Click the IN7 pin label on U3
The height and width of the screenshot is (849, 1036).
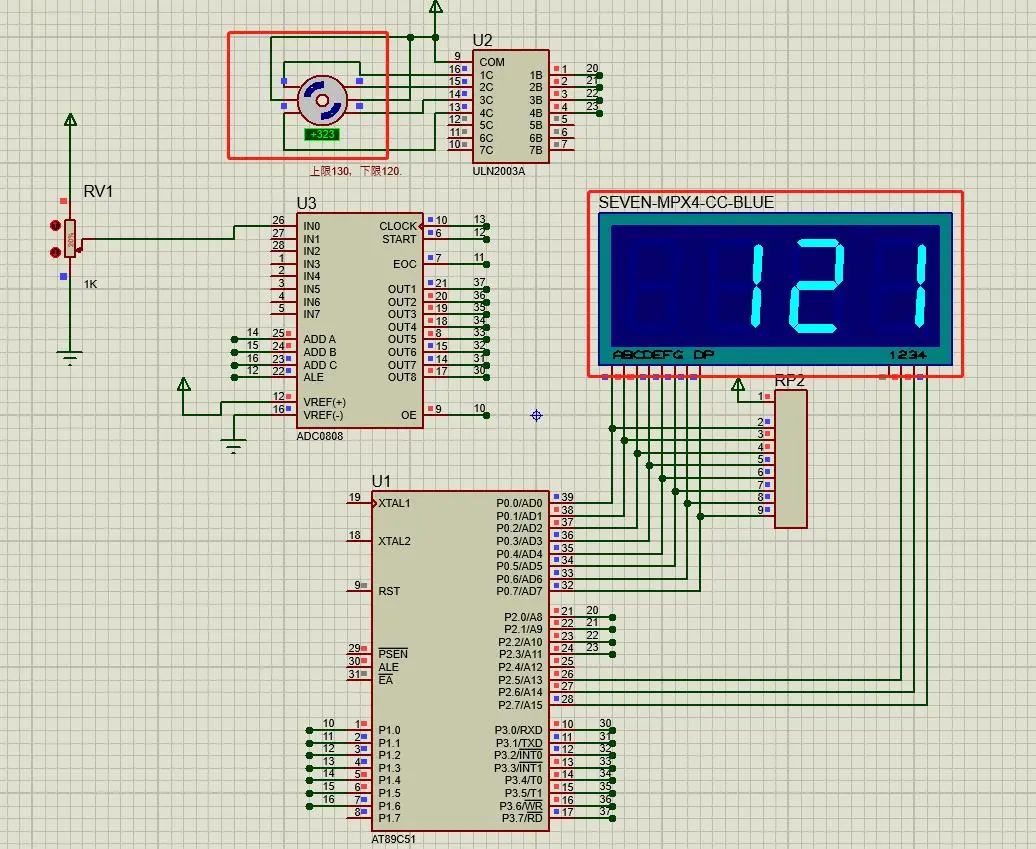coord(311,314)
